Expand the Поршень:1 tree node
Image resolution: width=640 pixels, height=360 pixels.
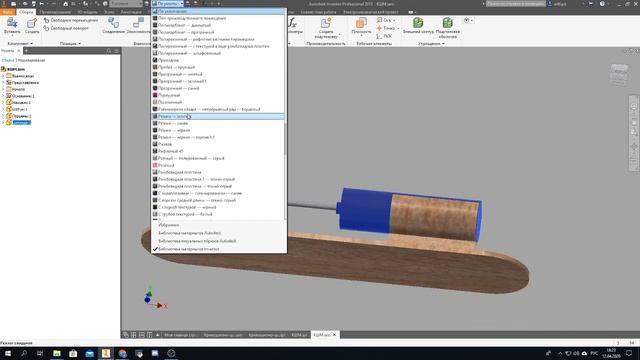(x=3, y=116)
